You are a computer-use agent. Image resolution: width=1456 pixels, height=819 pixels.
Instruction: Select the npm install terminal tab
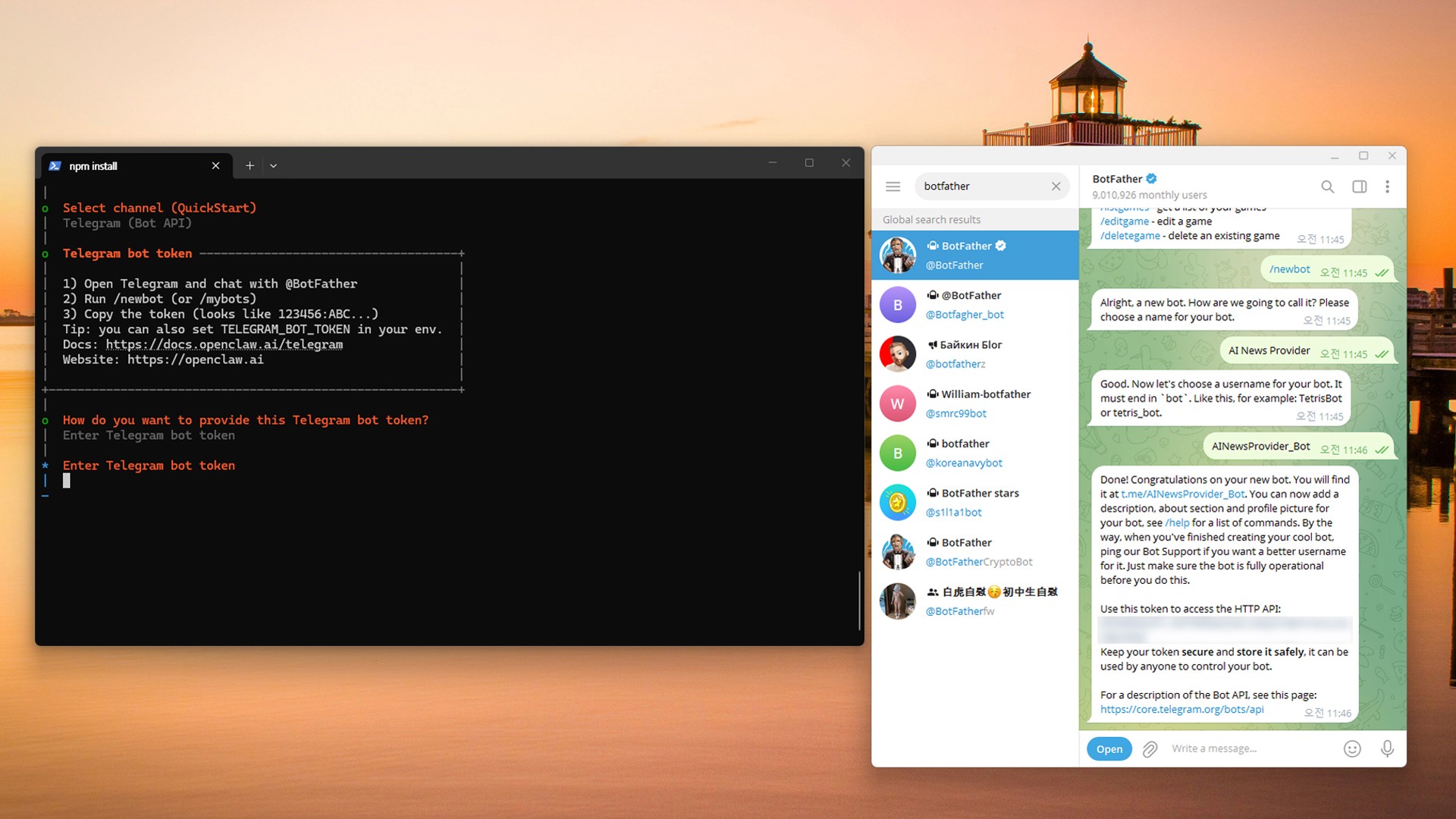(135, 166)
